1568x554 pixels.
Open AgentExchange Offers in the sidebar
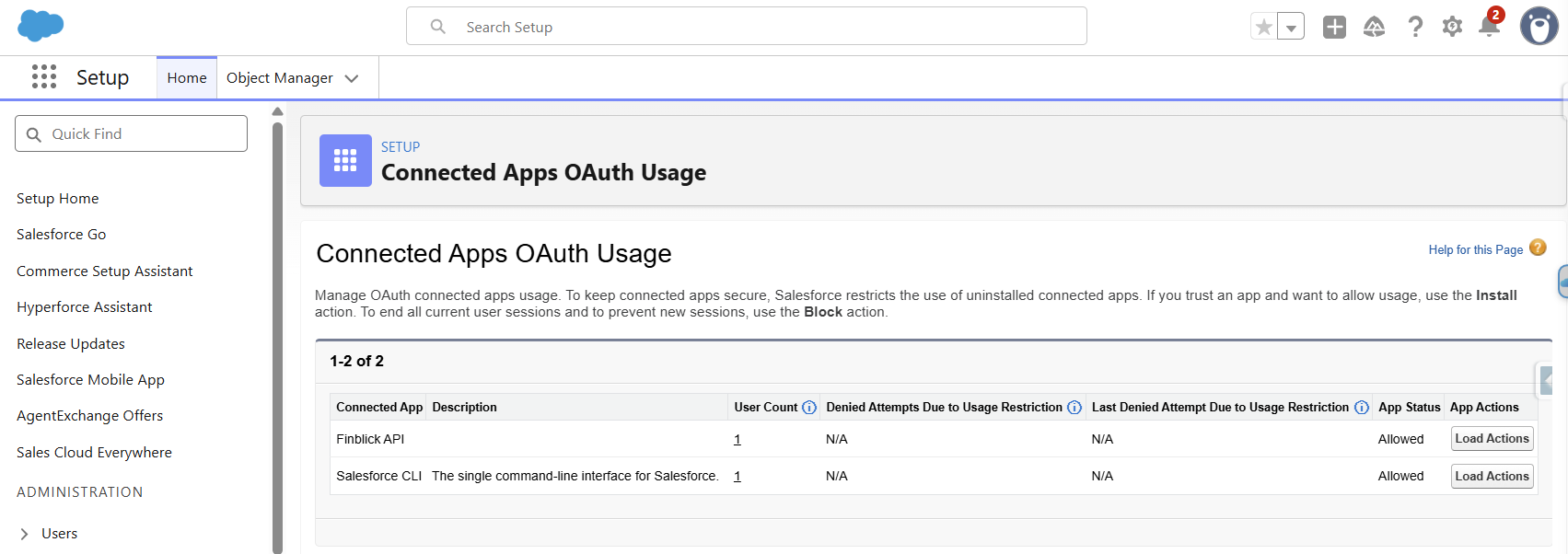click(x=89, y=415)
